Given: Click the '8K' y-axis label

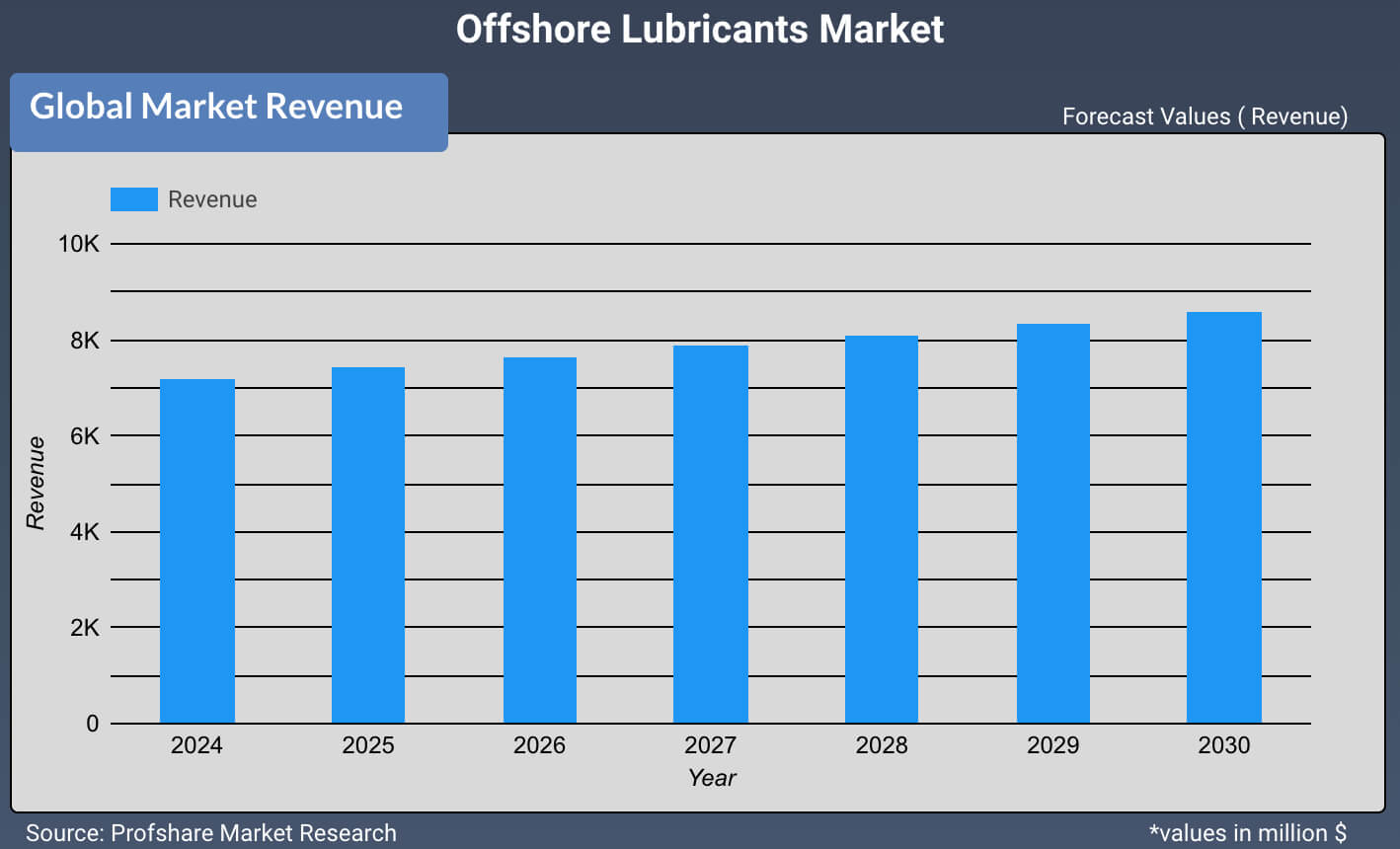Looking at the screenshot, I should pyautogui.click(x=85, y=341).
